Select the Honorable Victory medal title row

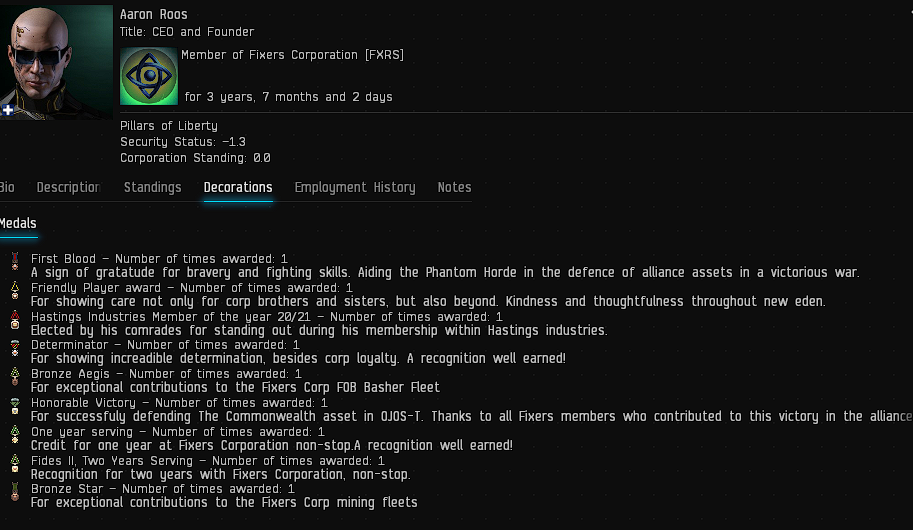(x=179, y=403)
